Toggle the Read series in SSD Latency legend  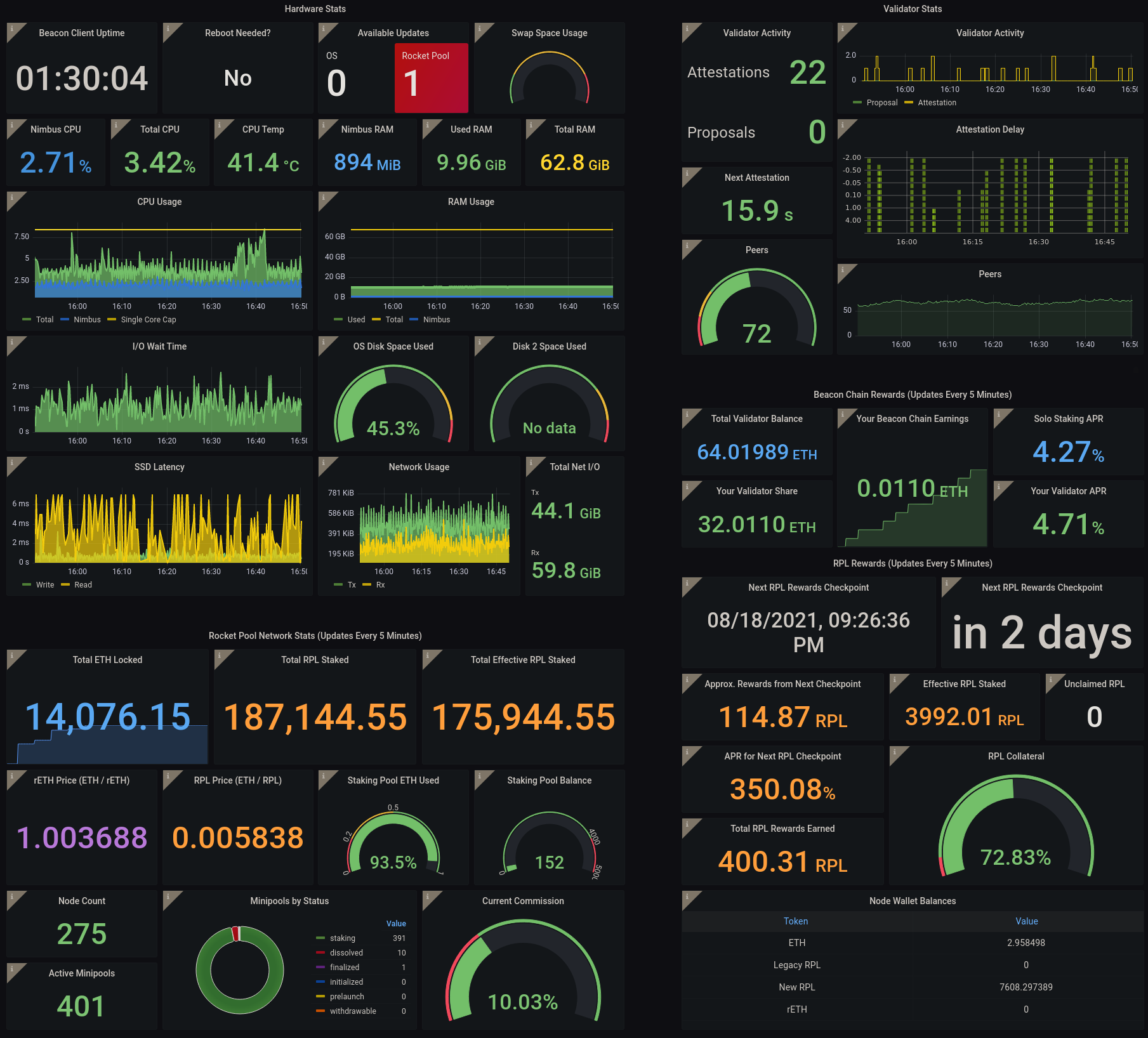(82, 585)
